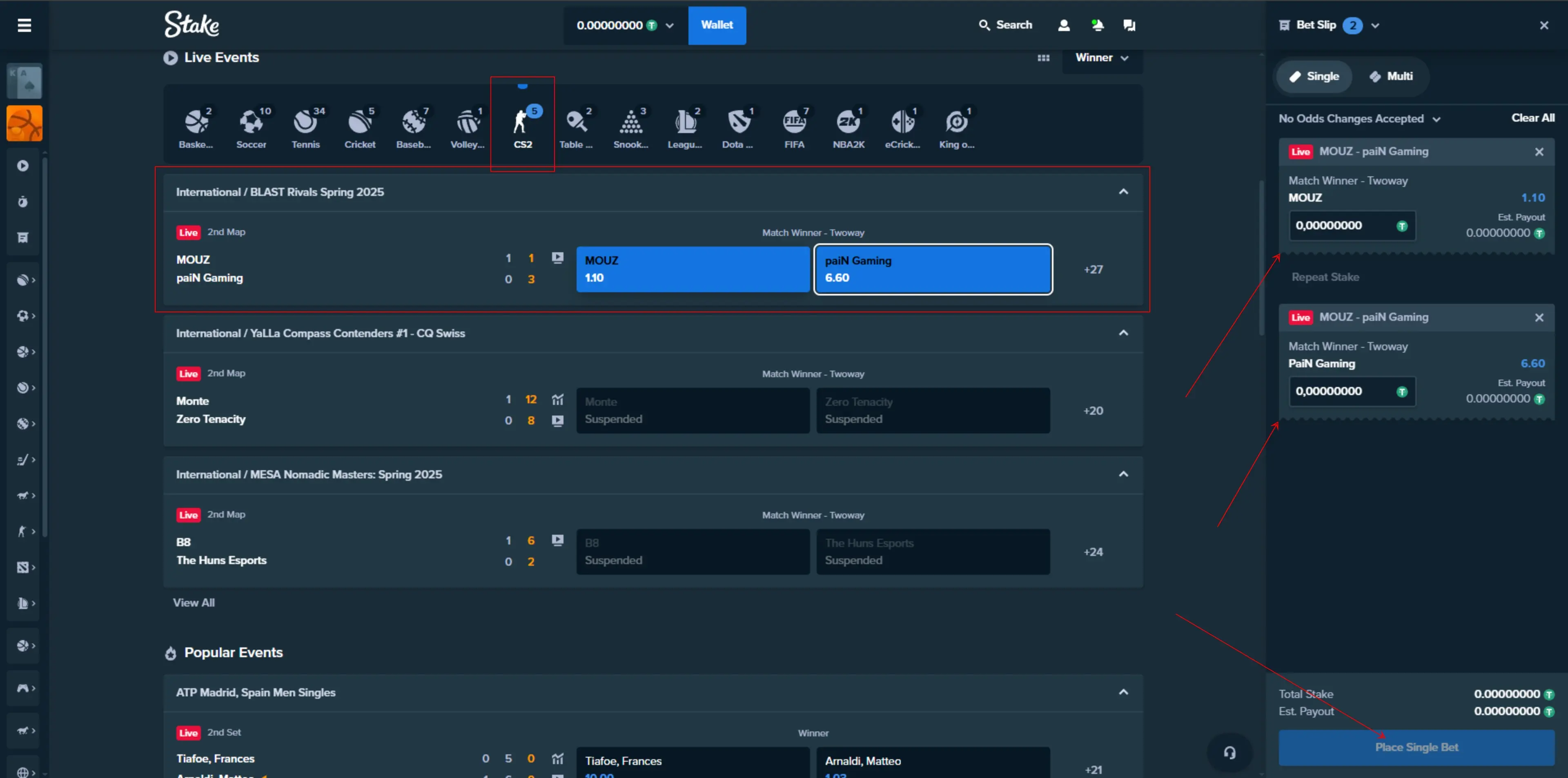The height and width of the screenshot is (778, 1568).
Task: Show +27 more markets for MOUZ match
Action: pos(1093,269)
